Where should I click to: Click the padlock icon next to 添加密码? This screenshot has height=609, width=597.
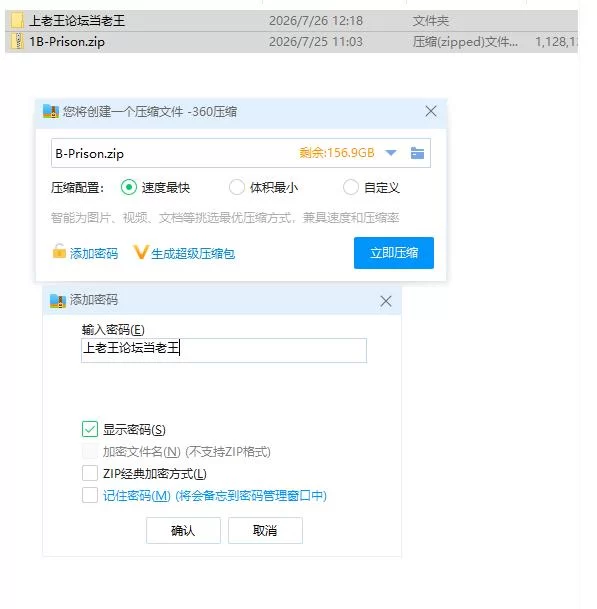(59, 251)
